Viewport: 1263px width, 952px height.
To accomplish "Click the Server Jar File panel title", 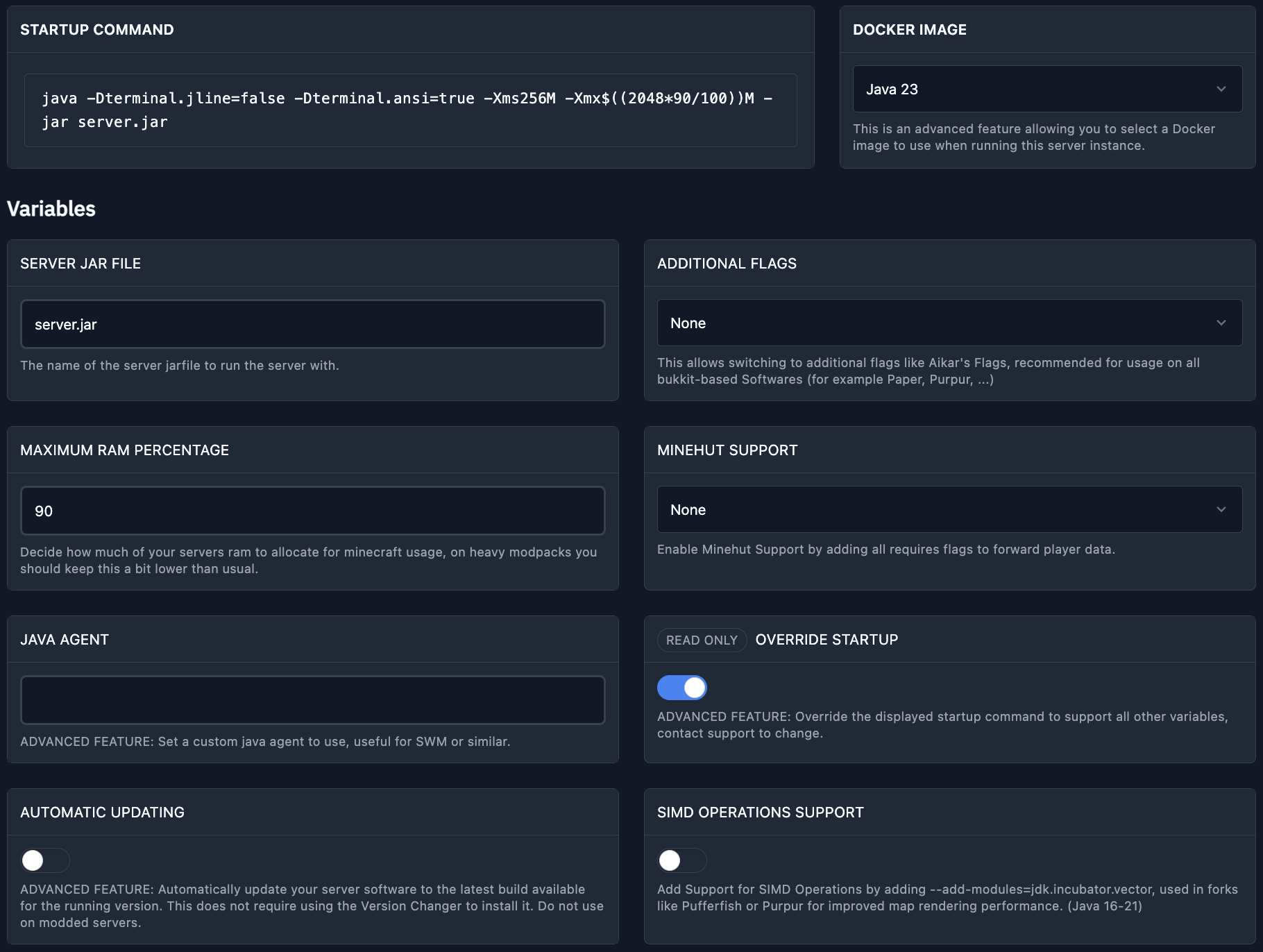I will point(80,263).
